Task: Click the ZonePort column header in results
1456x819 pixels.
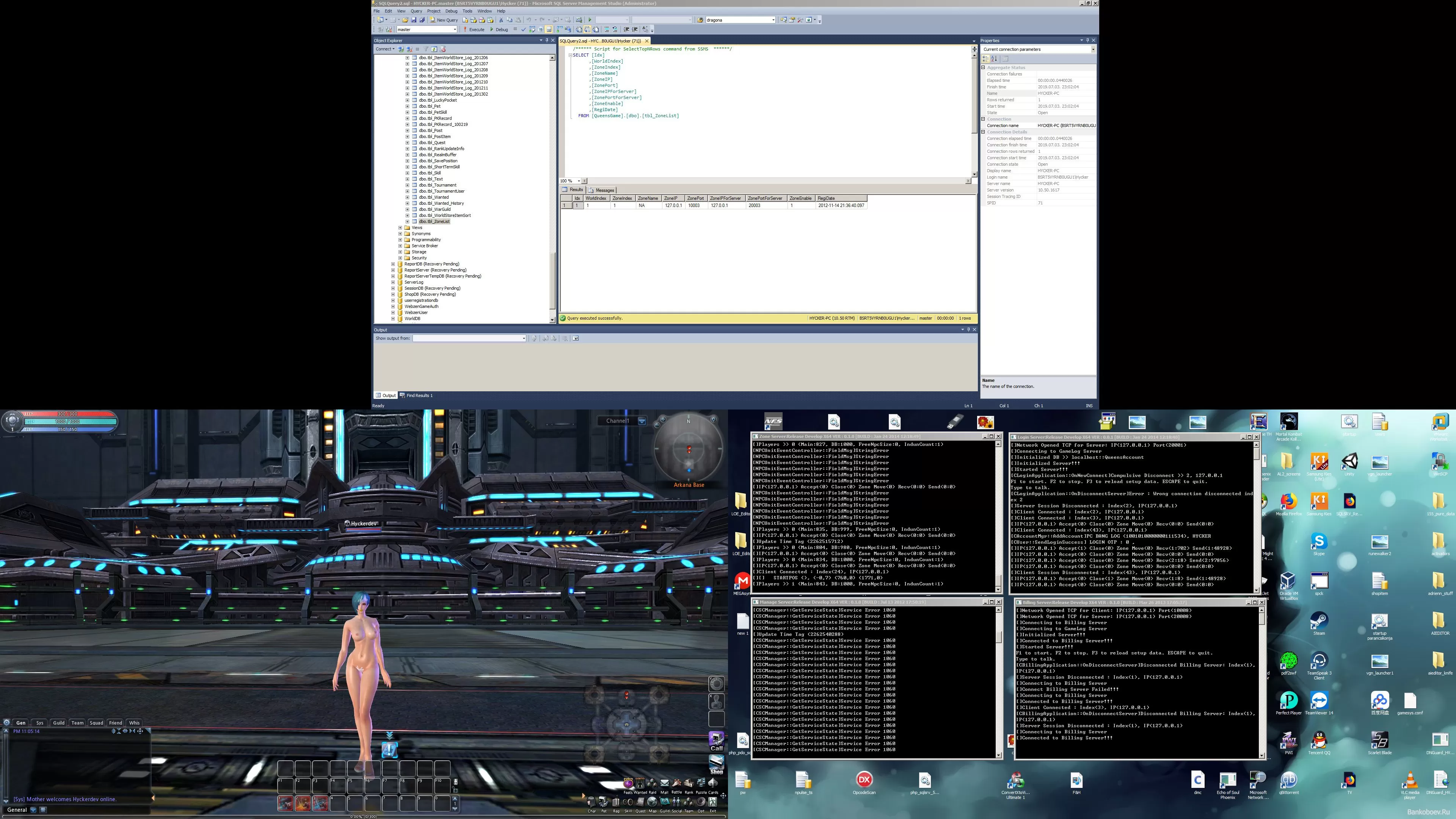Action: [x=696, y=198]
